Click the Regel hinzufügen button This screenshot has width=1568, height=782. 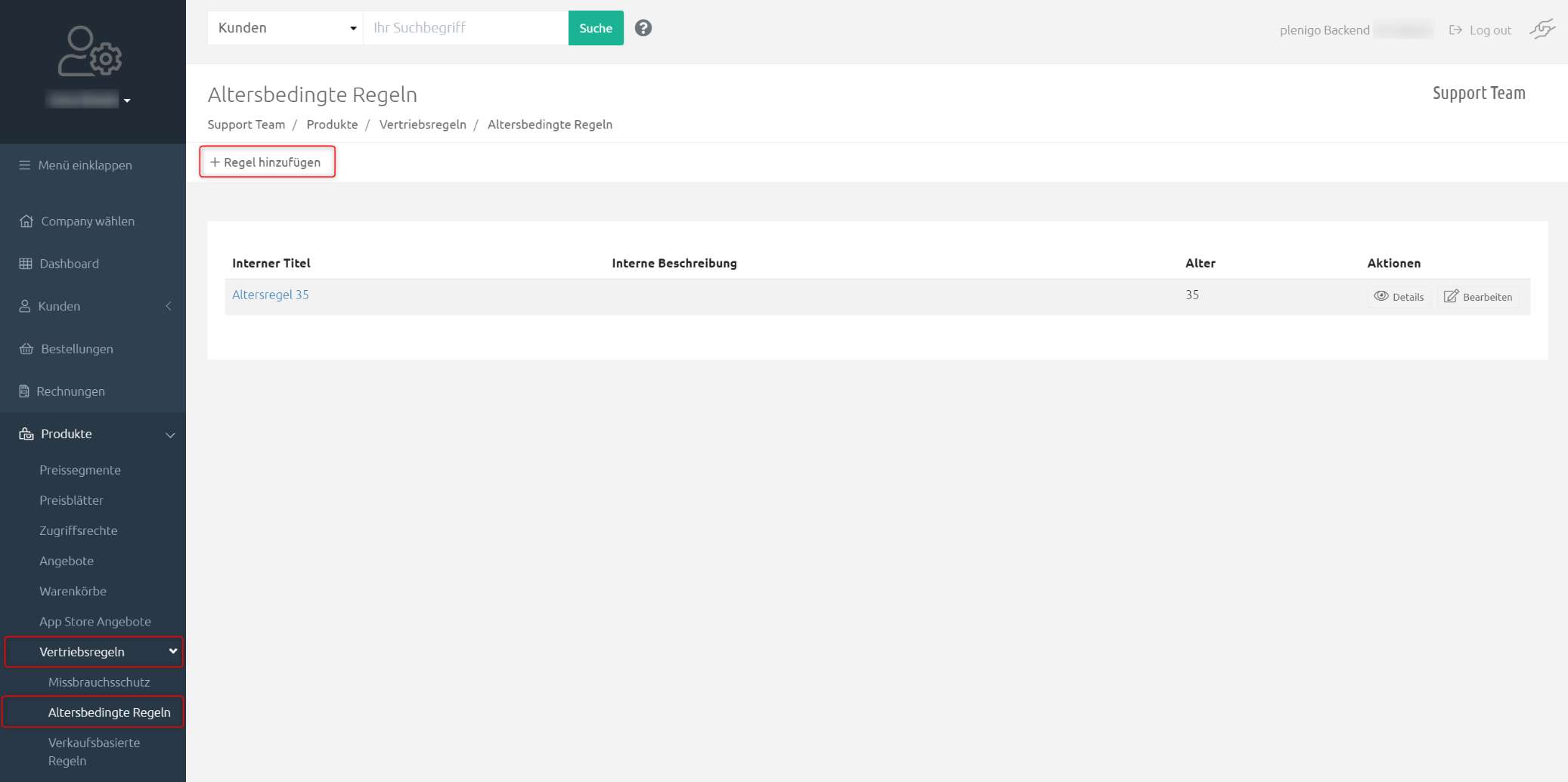(x=267, y=162)
